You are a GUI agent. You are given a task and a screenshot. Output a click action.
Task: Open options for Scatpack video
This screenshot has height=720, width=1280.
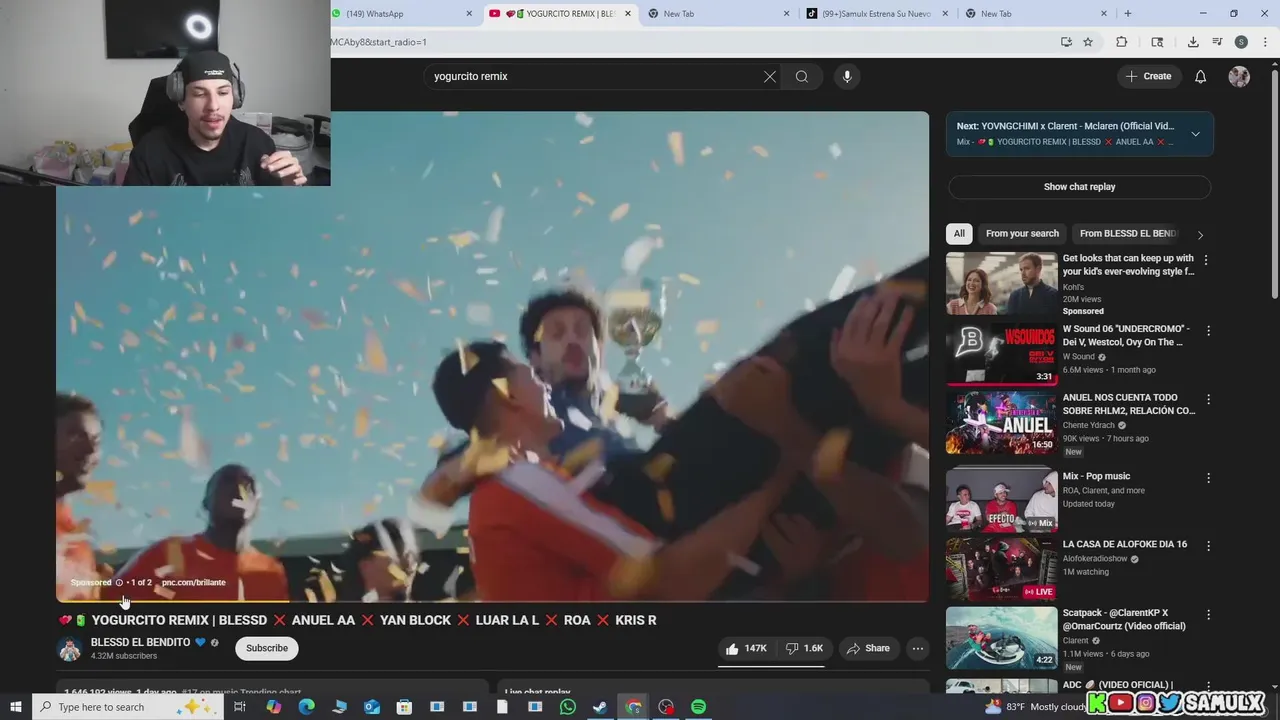coord(1208,614)
